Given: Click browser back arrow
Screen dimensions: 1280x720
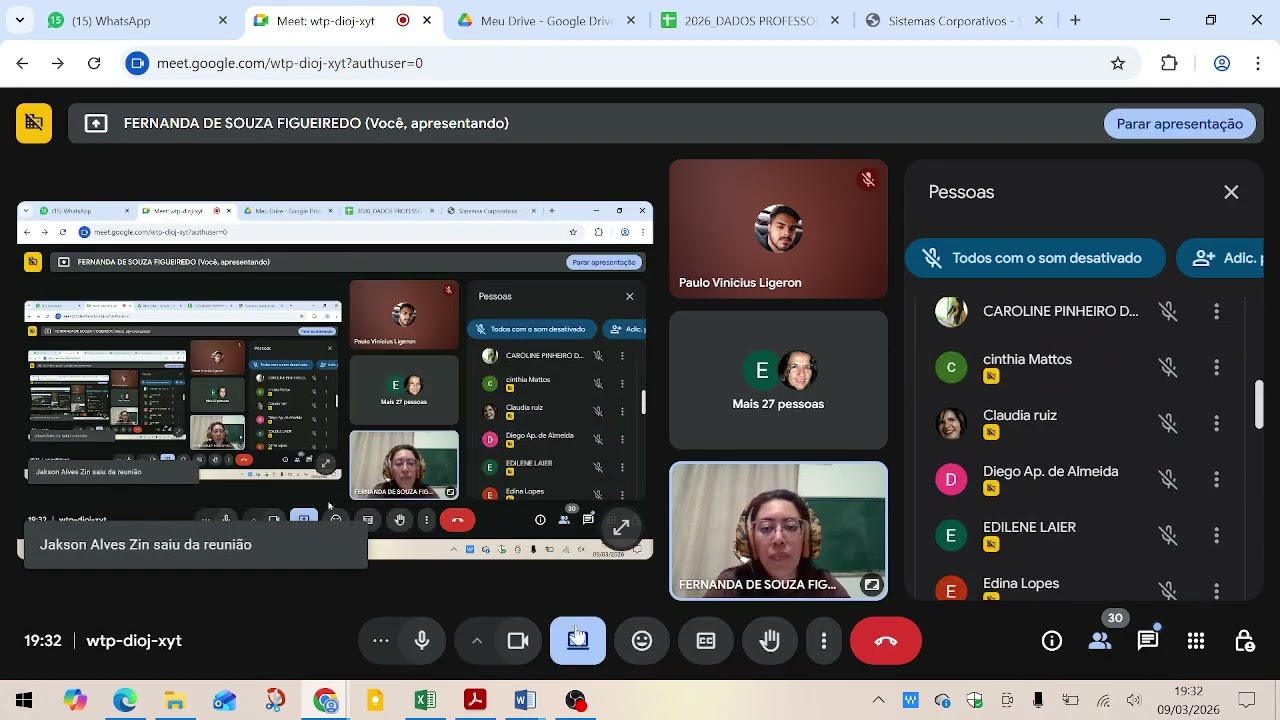Looking at the screenshot, I should (x=22, y=63).
